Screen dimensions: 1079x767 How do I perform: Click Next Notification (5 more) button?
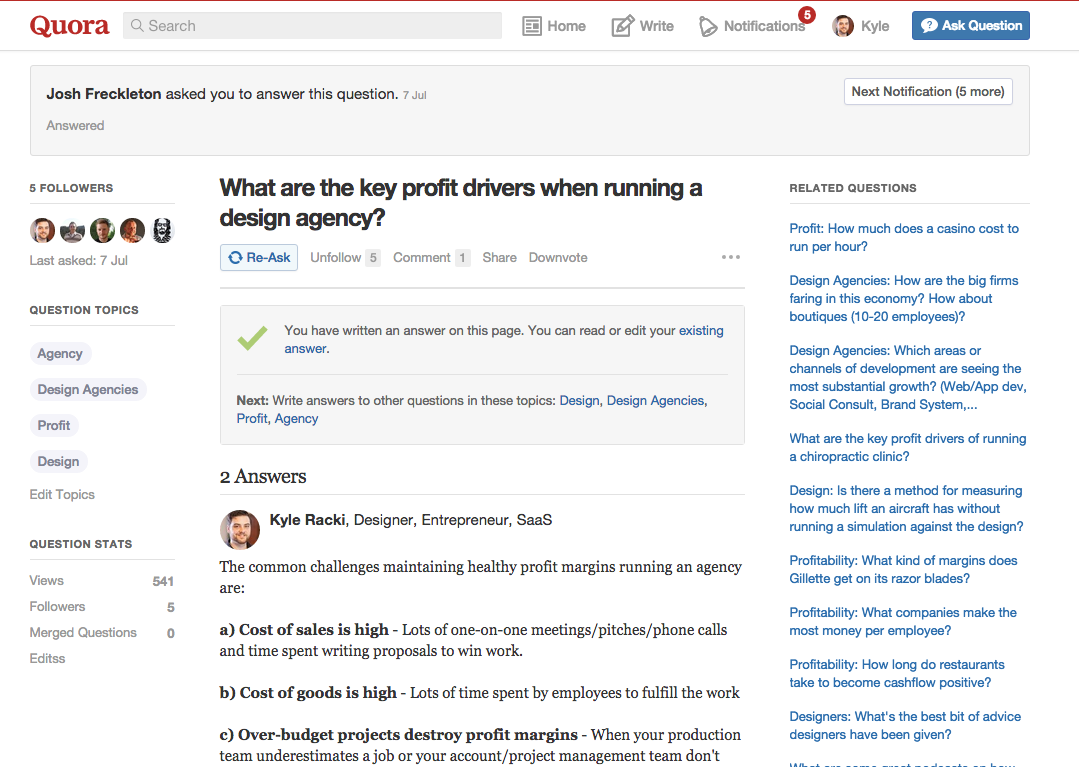tap(928, 91)
